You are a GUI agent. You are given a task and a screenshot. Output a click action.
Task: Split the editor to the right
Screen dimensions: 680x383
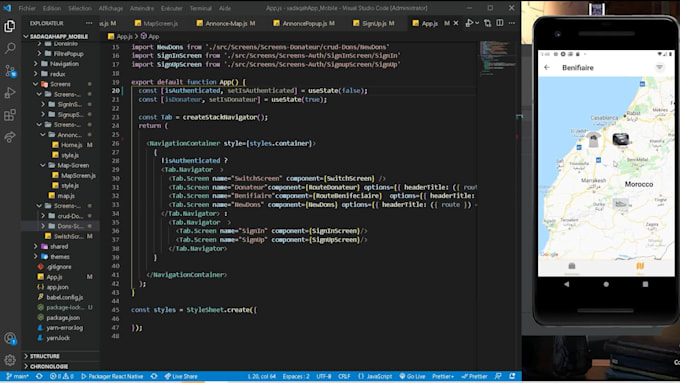pyautogui.click(x=500, y=23)
